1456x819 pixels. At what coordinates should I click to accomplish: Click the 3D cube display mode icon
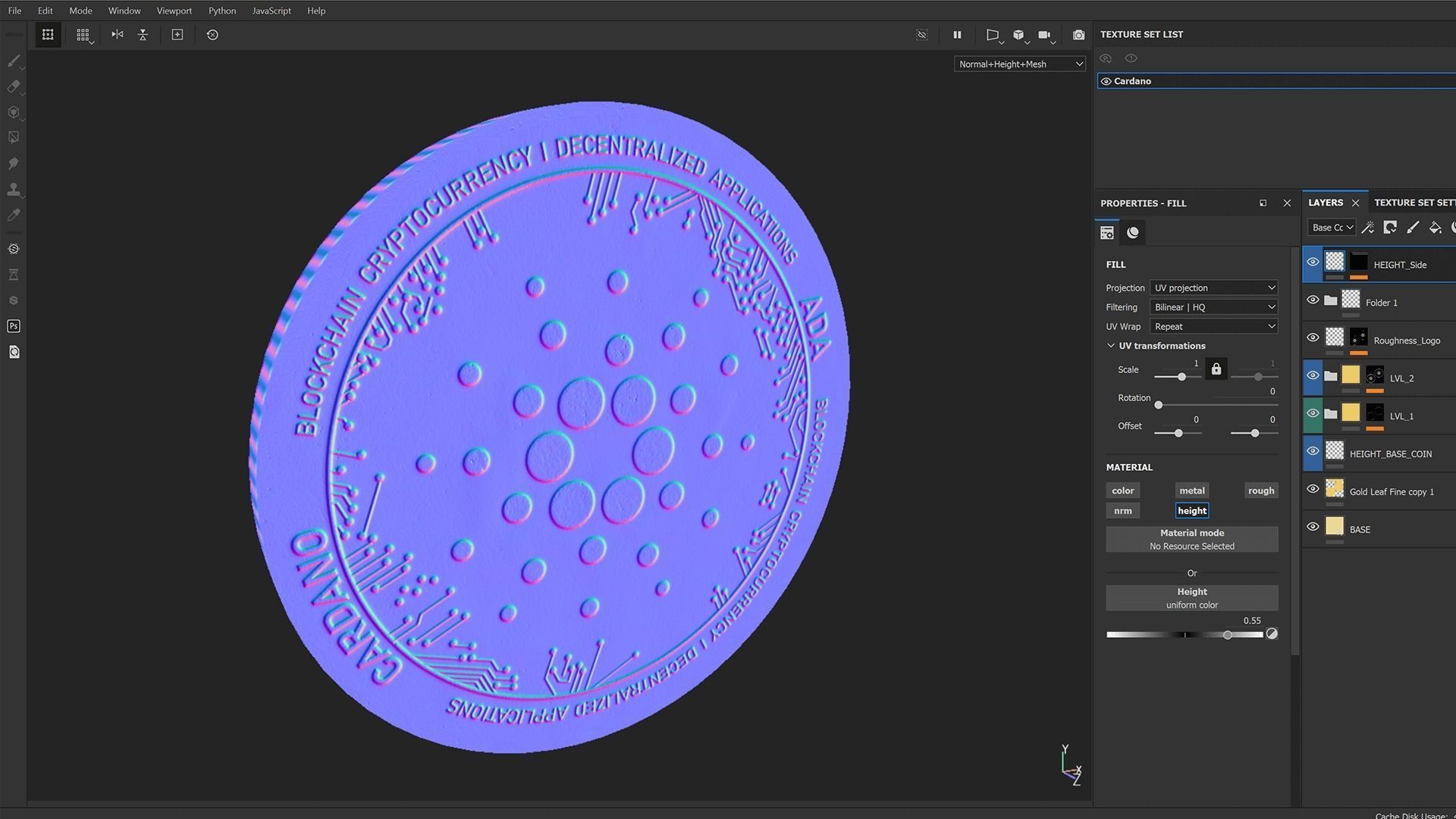point(1018,35)
